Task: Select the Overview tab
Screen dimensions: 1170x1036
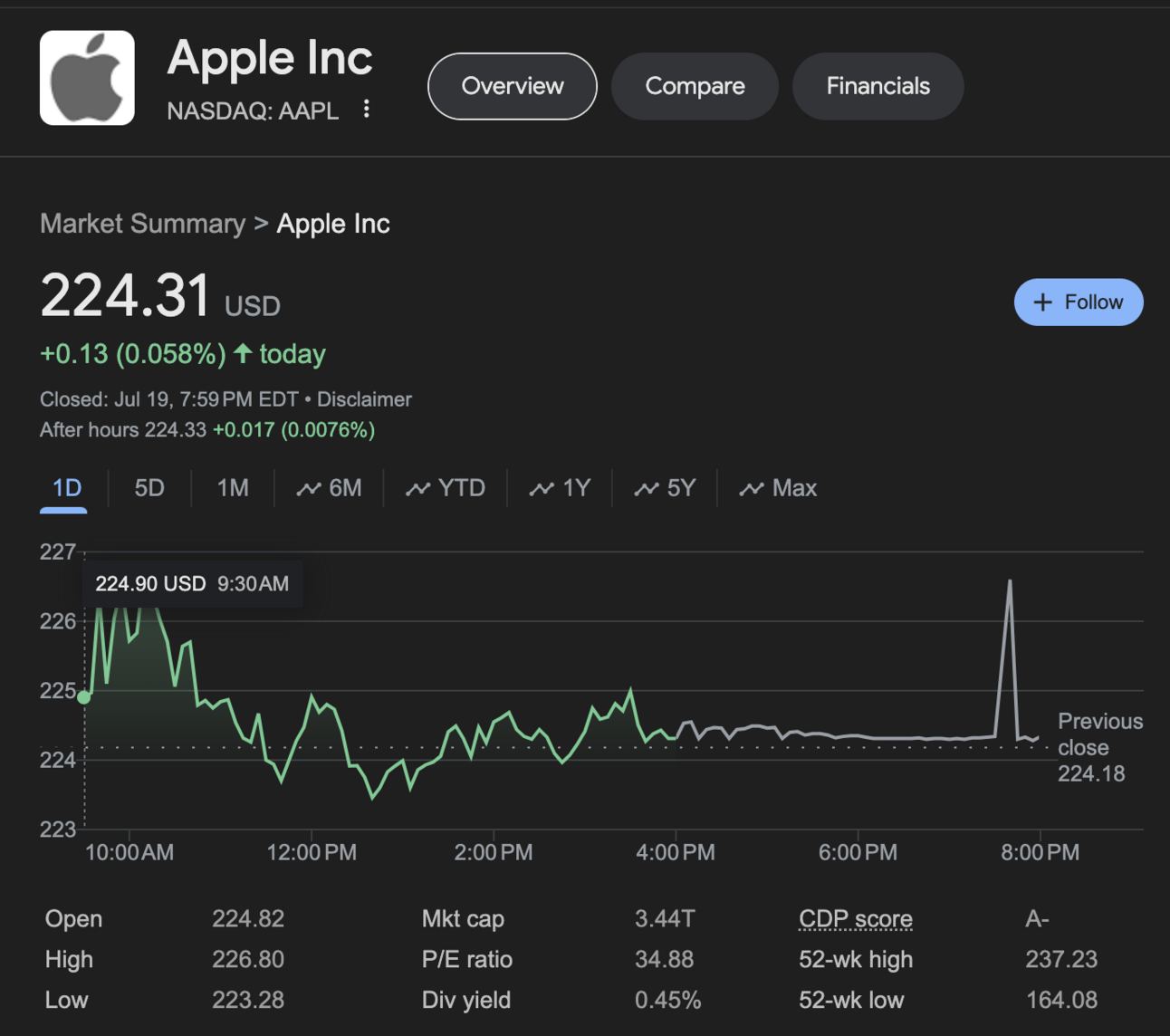Action: point(512,86)
